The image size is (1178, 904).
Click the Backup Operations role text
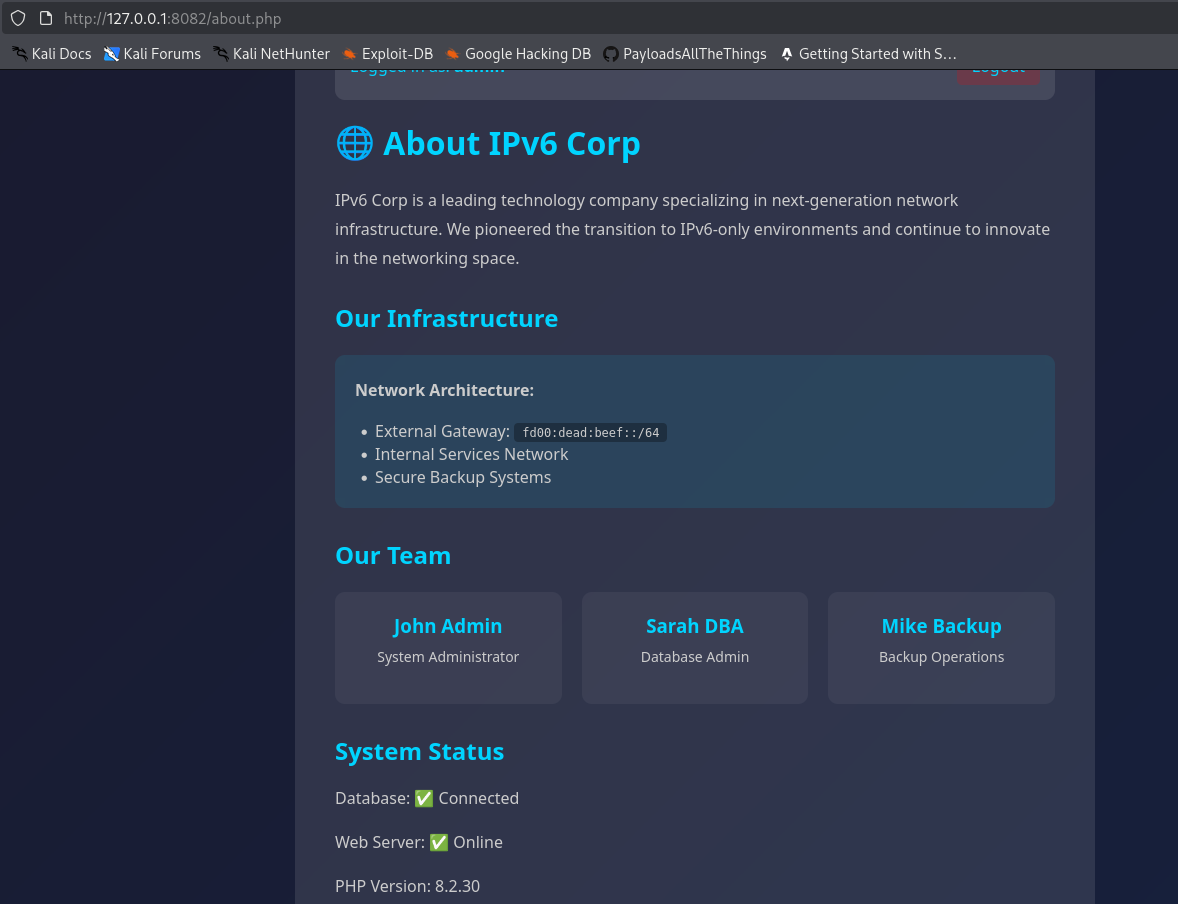click(941, 657)
